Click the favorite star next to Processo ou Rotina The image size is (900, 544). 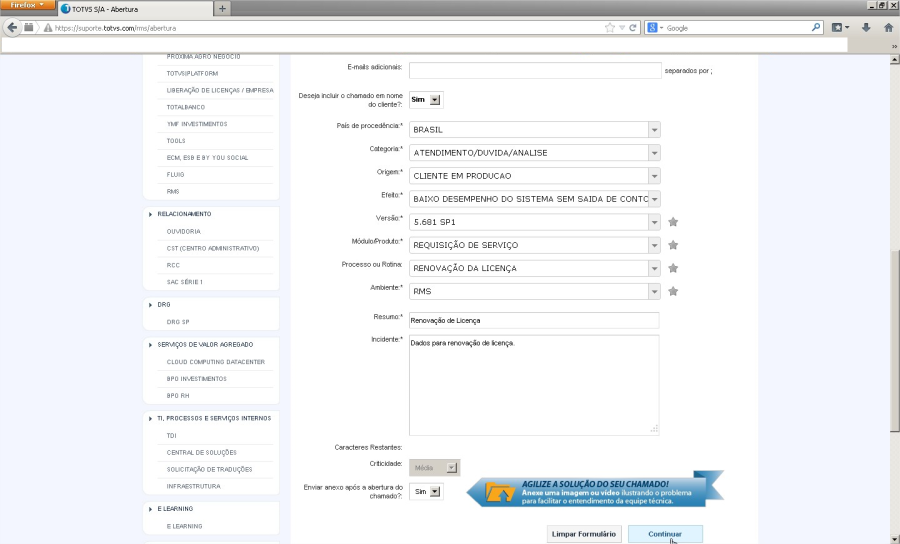point(673,268)
